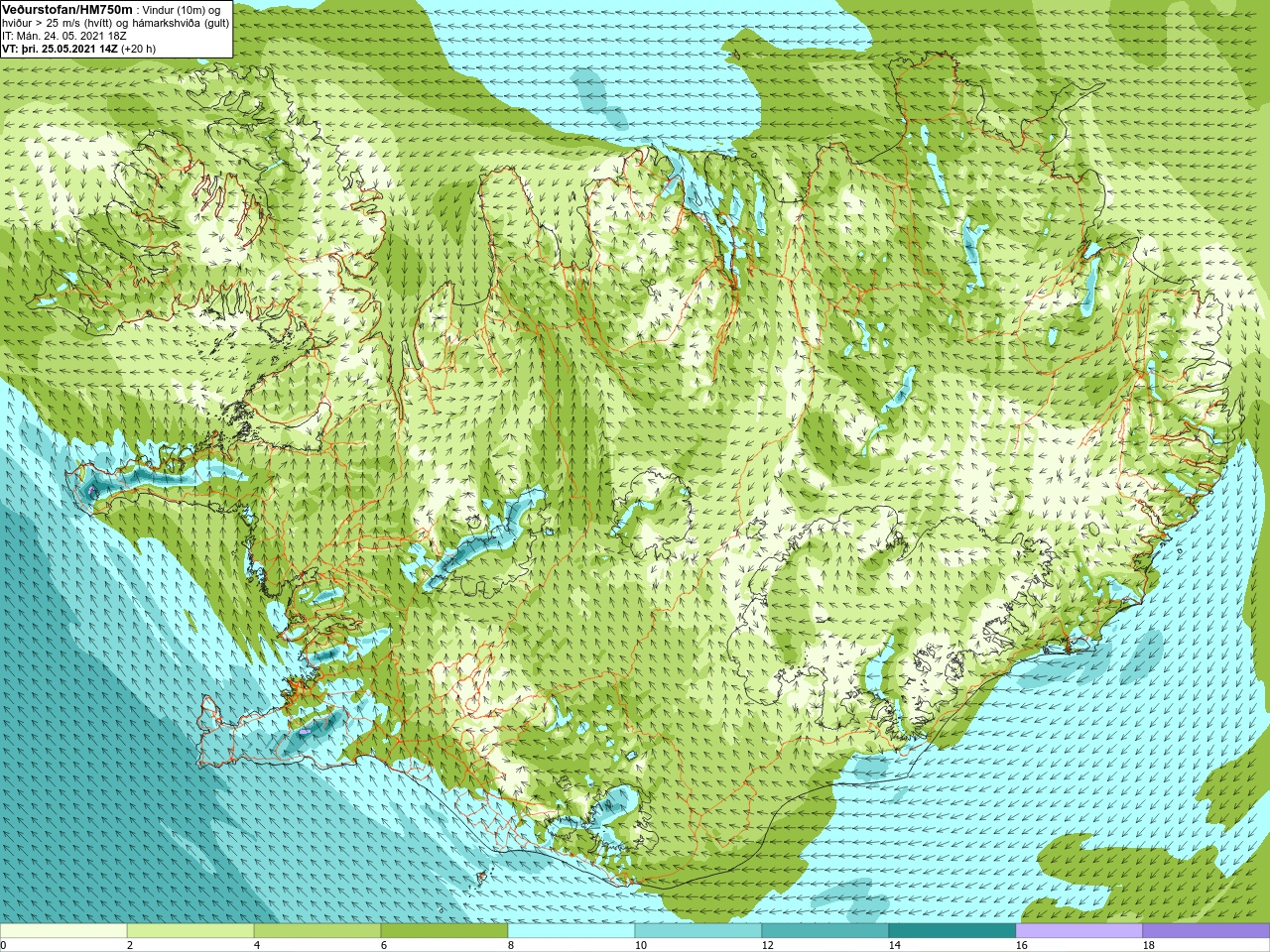Viewport: 1270px width, 952px height.
Task: Click the legend tick label '4'
Action: point(257,945)
